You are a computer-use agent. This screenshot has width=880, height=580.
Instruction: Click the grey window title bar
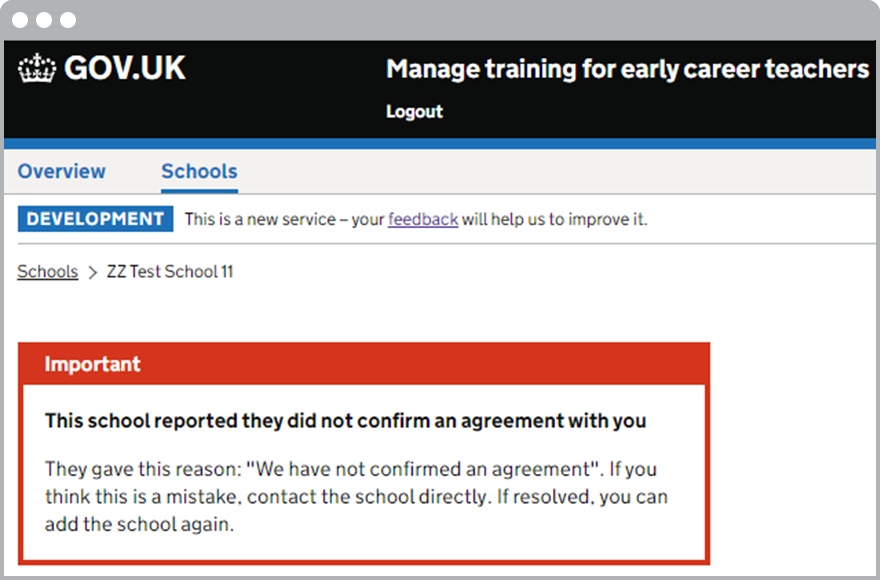450,20
